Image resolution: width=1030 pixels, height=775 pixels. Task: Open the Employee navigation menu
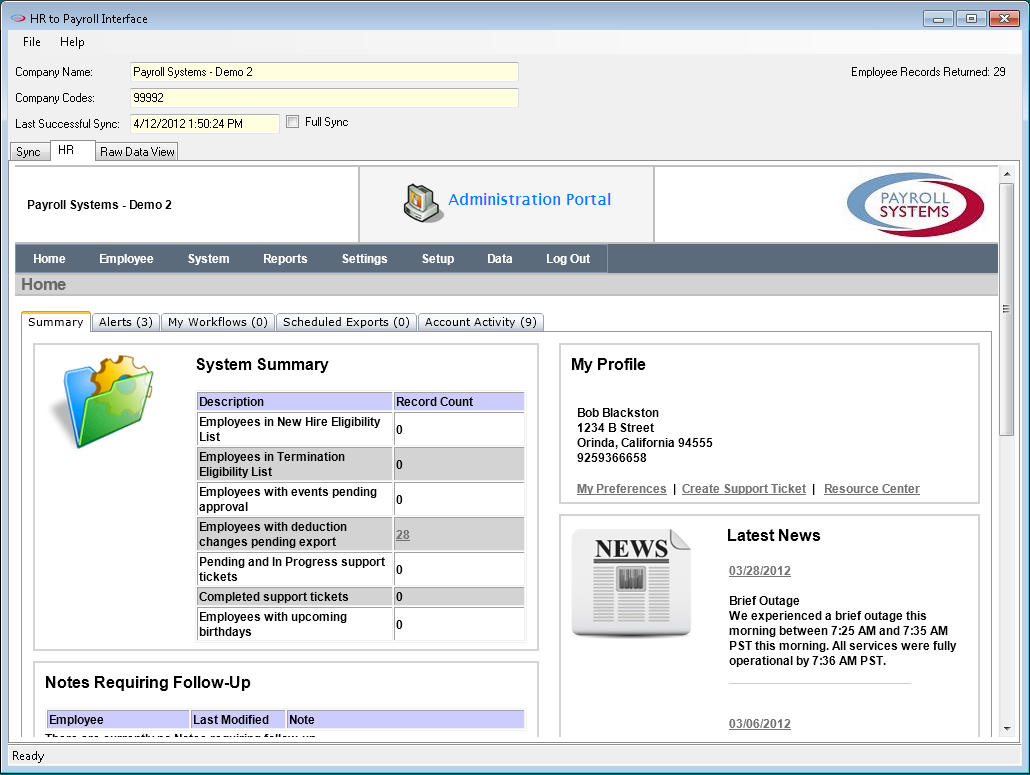click(126, 259)
